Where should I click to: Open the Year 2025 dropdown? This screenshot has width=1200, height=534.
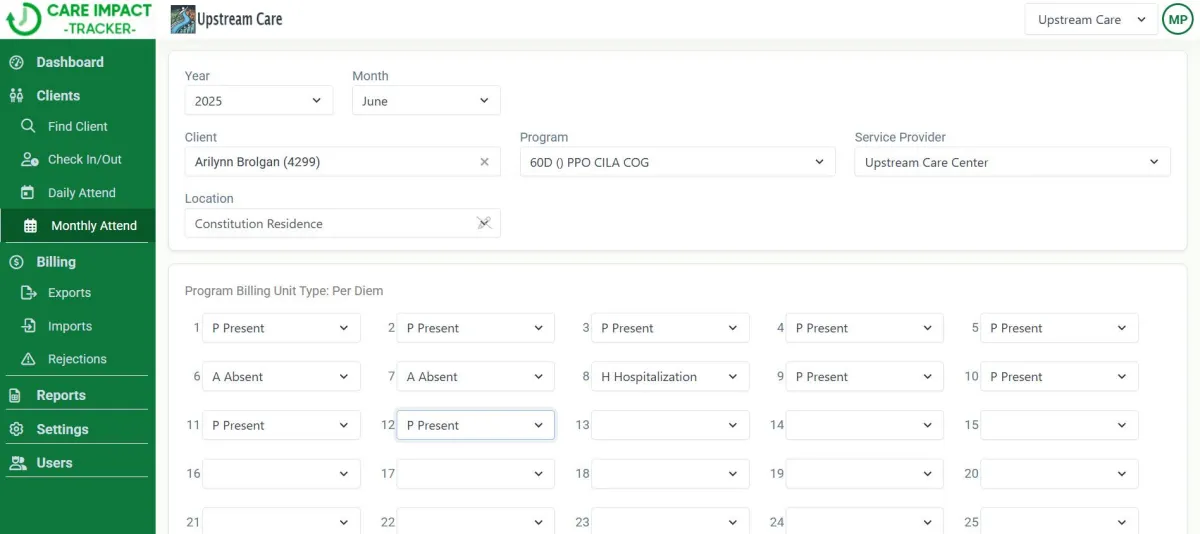(259, 101)
